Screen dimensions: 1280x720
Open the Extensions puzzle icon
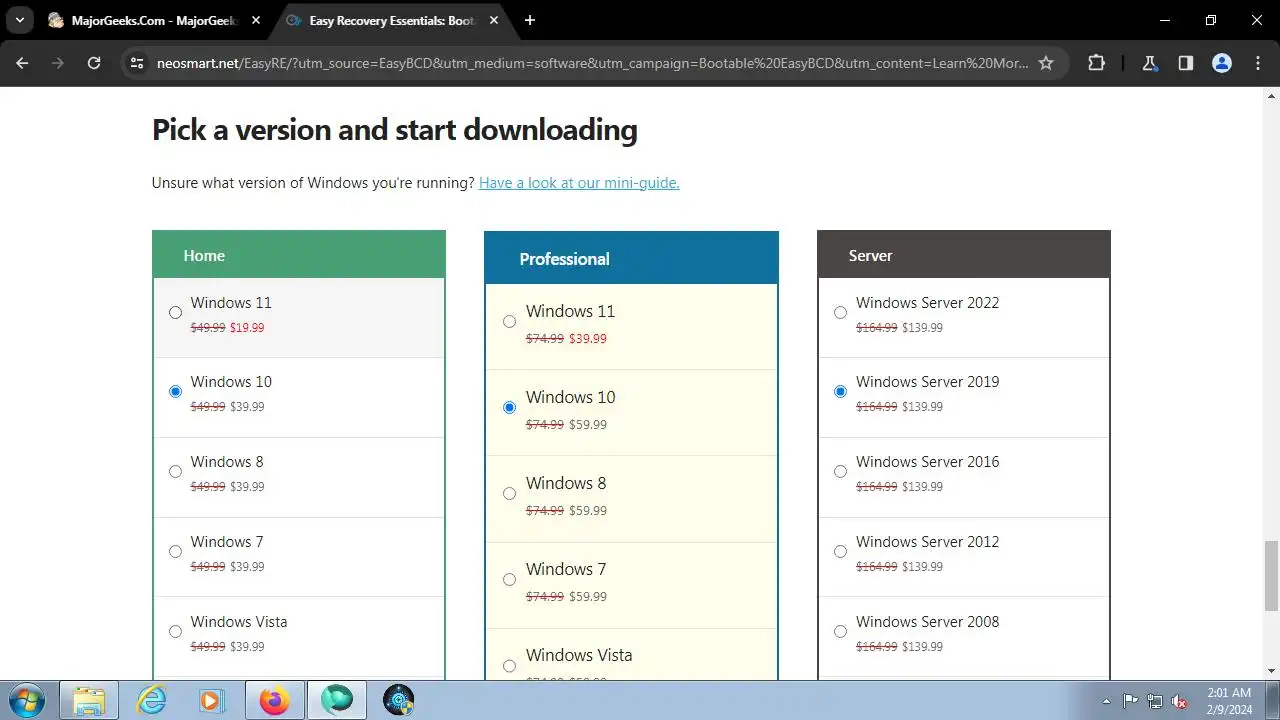click(x=1096, y=63)
